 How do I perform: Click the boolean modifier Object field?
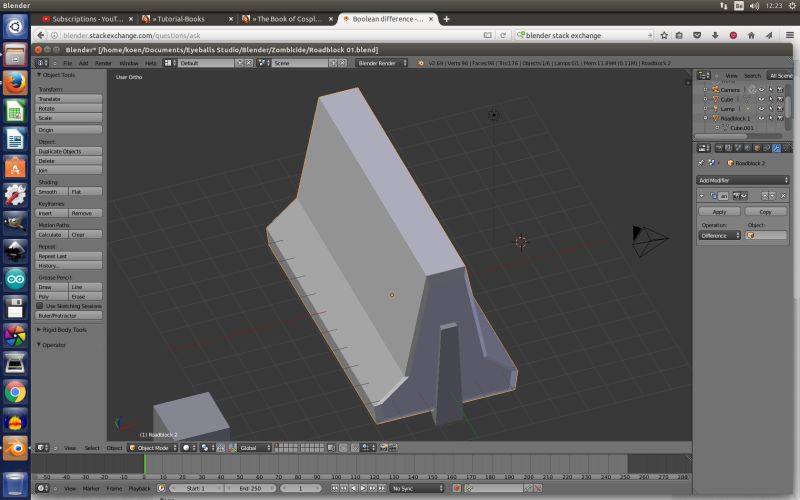click(x=765, y=236)
